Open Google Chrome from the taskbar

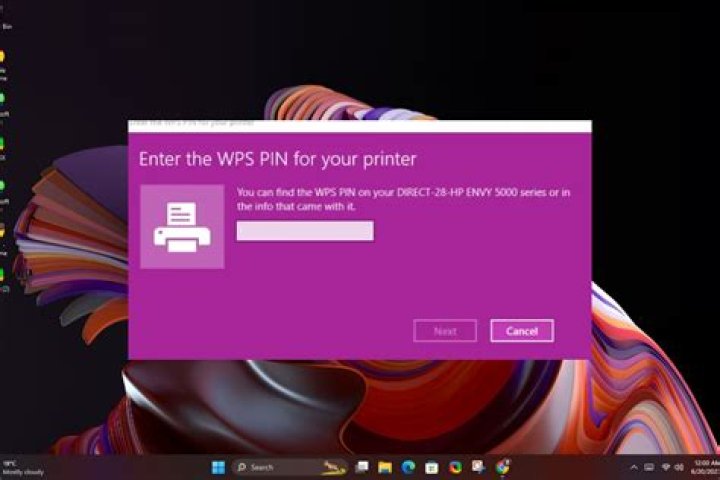coord(503,468)
